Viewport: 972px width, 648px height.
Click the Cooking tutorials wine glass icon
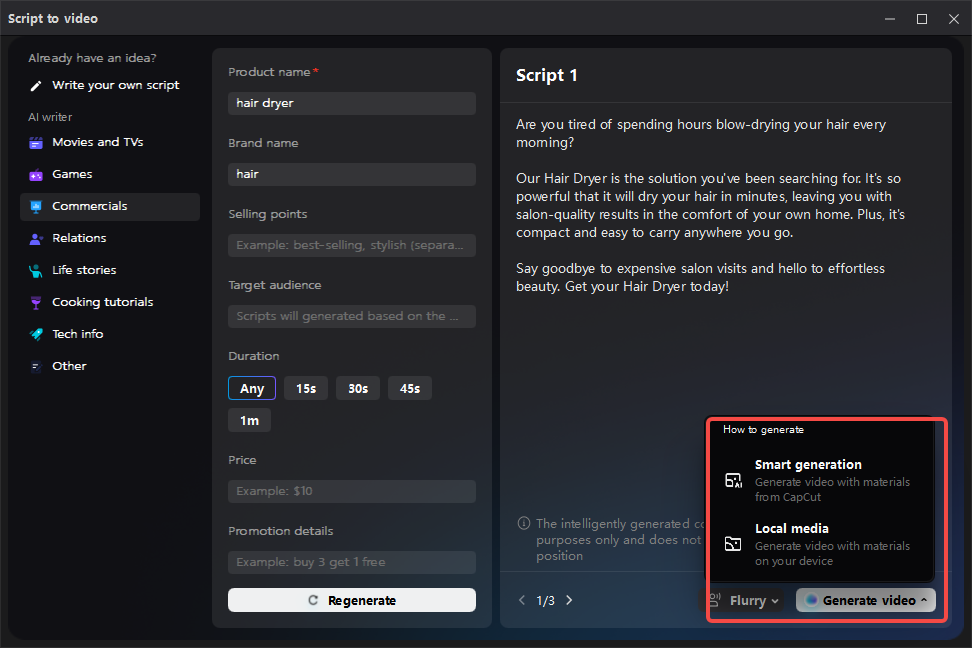point(36,303)
